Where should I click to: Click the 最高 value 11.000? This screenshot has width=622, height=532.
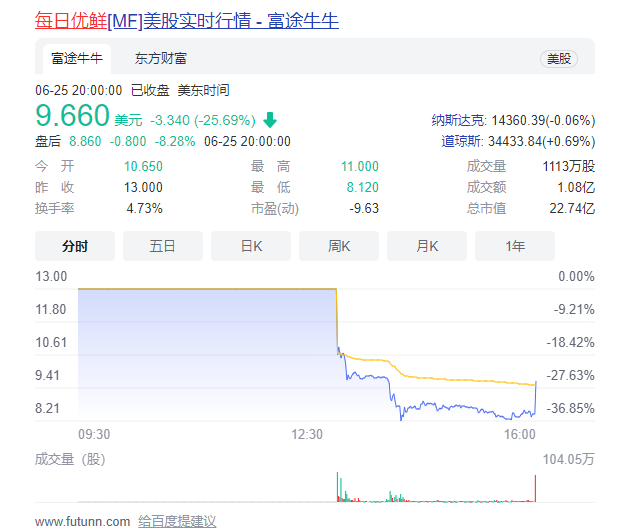point(360,166)
